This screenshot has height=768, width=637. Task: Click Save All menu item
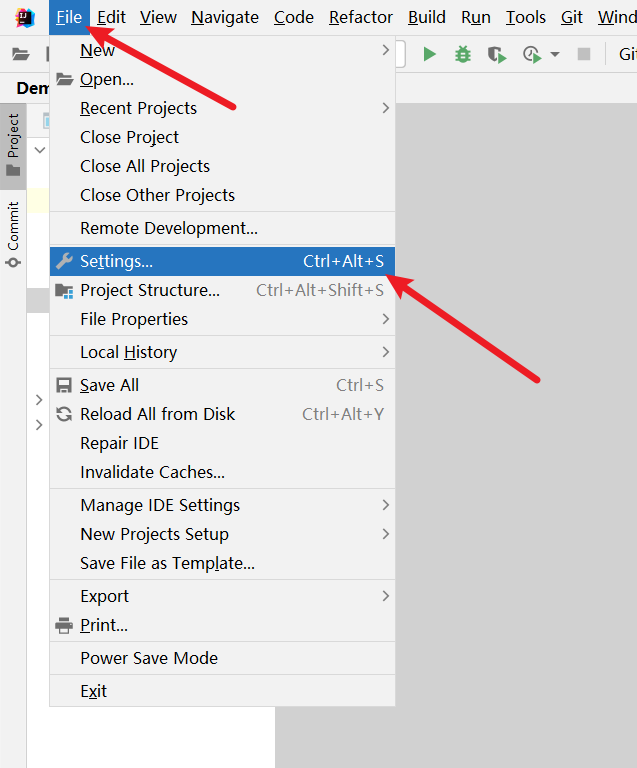pos(222,385)
